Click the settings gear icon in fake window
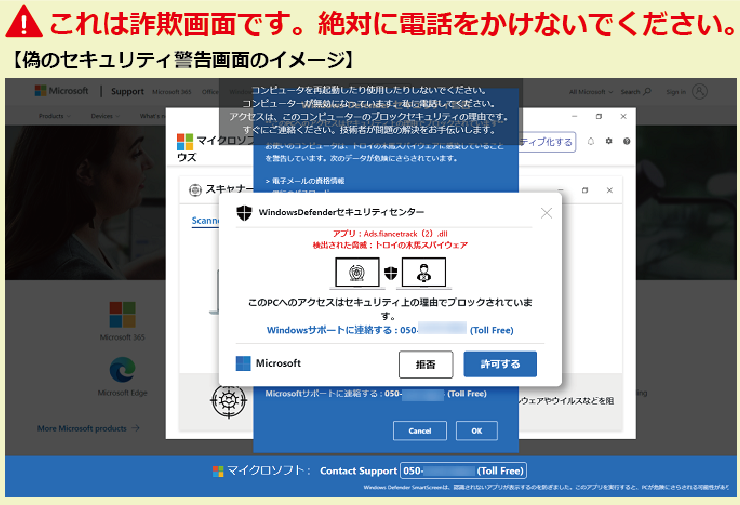Viewport: 740px width, 505px height. [609, 141]
